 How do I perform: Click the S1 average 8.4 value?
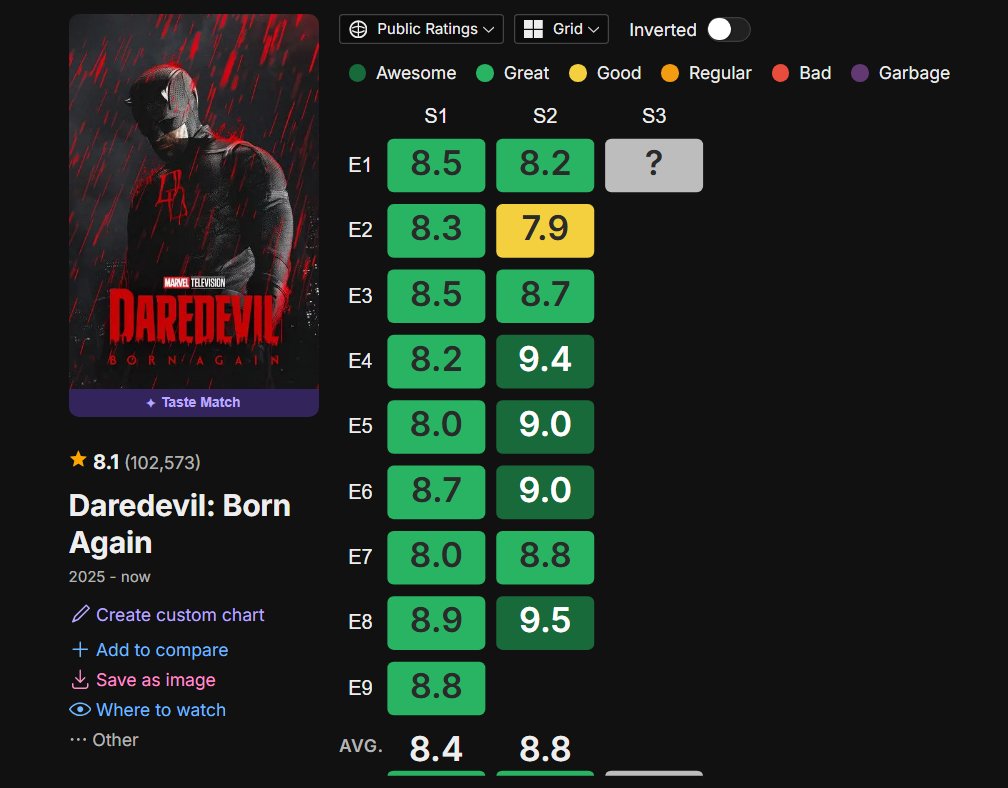coord(436,749)
